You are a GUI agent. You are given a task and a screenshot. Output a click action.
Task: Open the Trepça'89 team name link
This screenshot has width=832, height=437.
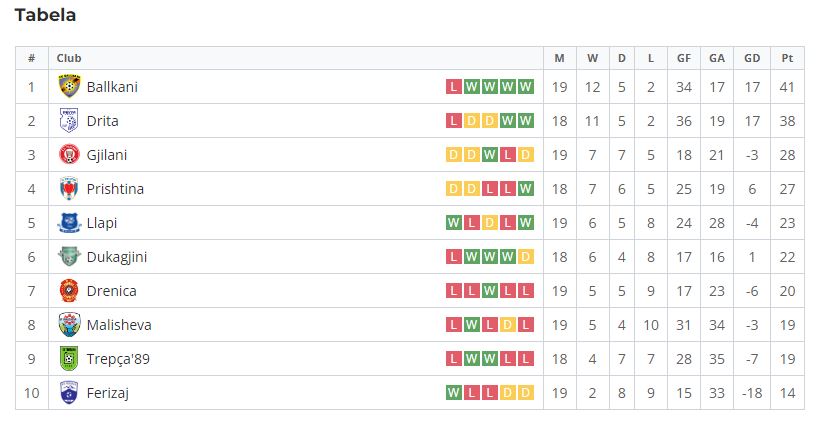pos(118,359)
